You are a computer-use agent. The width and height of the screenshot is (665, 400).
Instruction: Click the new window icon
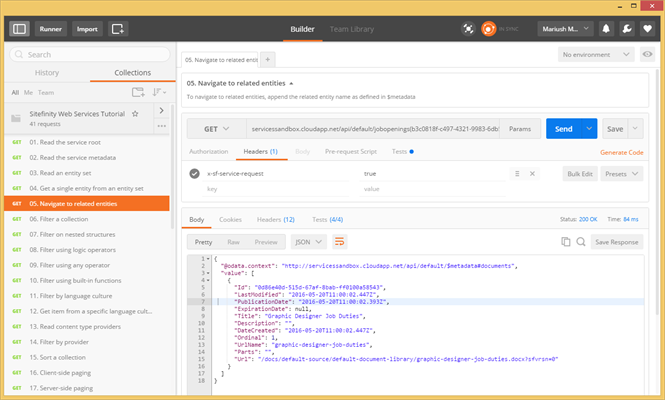click(x=119, y=29)
